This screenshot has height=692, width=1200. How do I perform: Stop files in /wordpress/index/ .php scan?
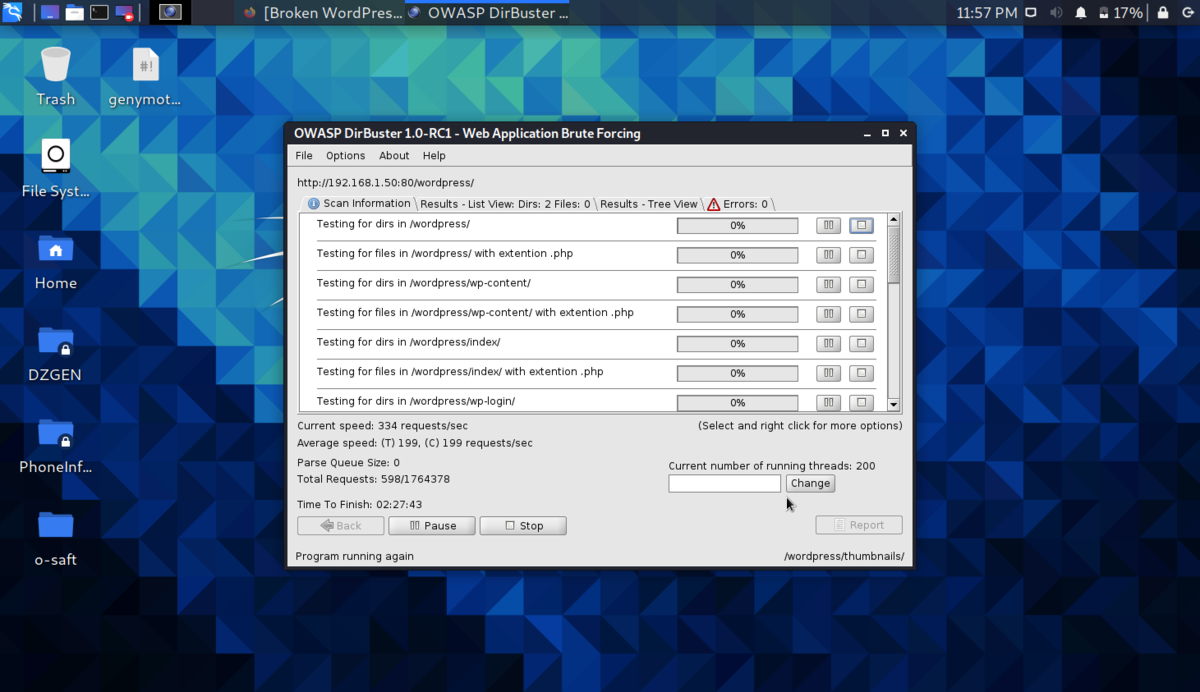[x=861, y=373]
